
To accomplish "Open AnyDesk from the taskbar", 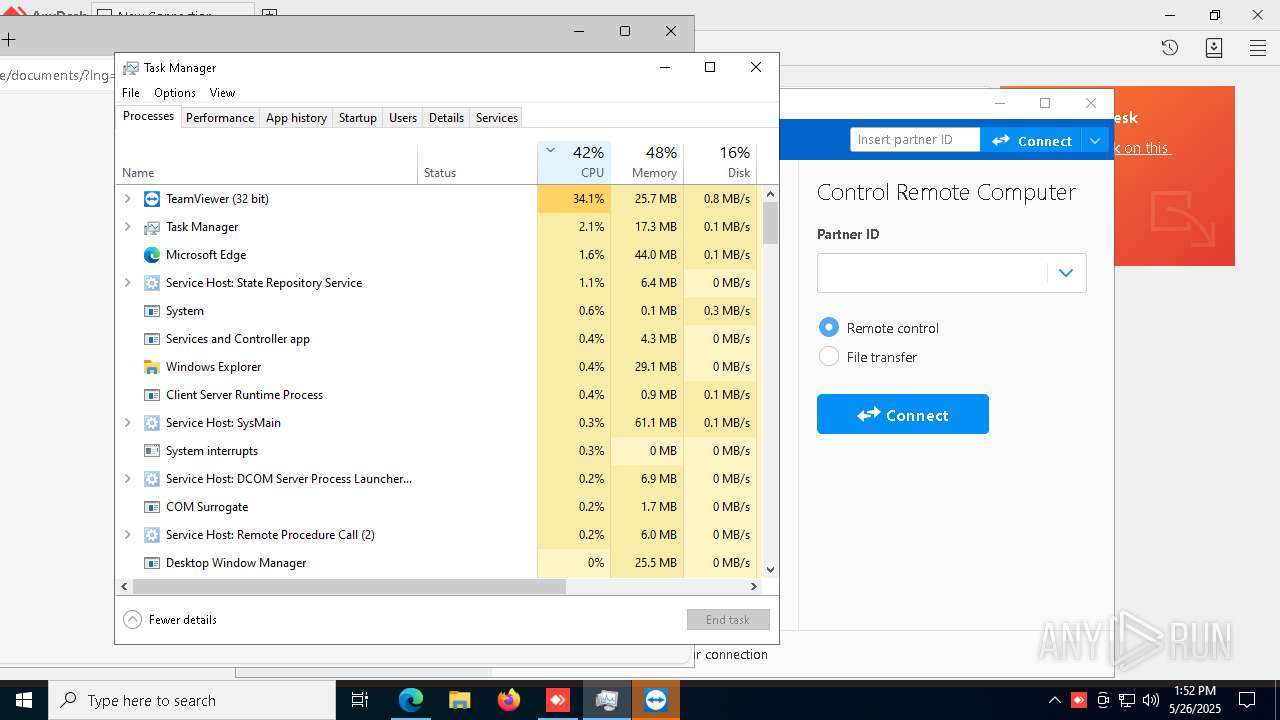I will point(558,700).
